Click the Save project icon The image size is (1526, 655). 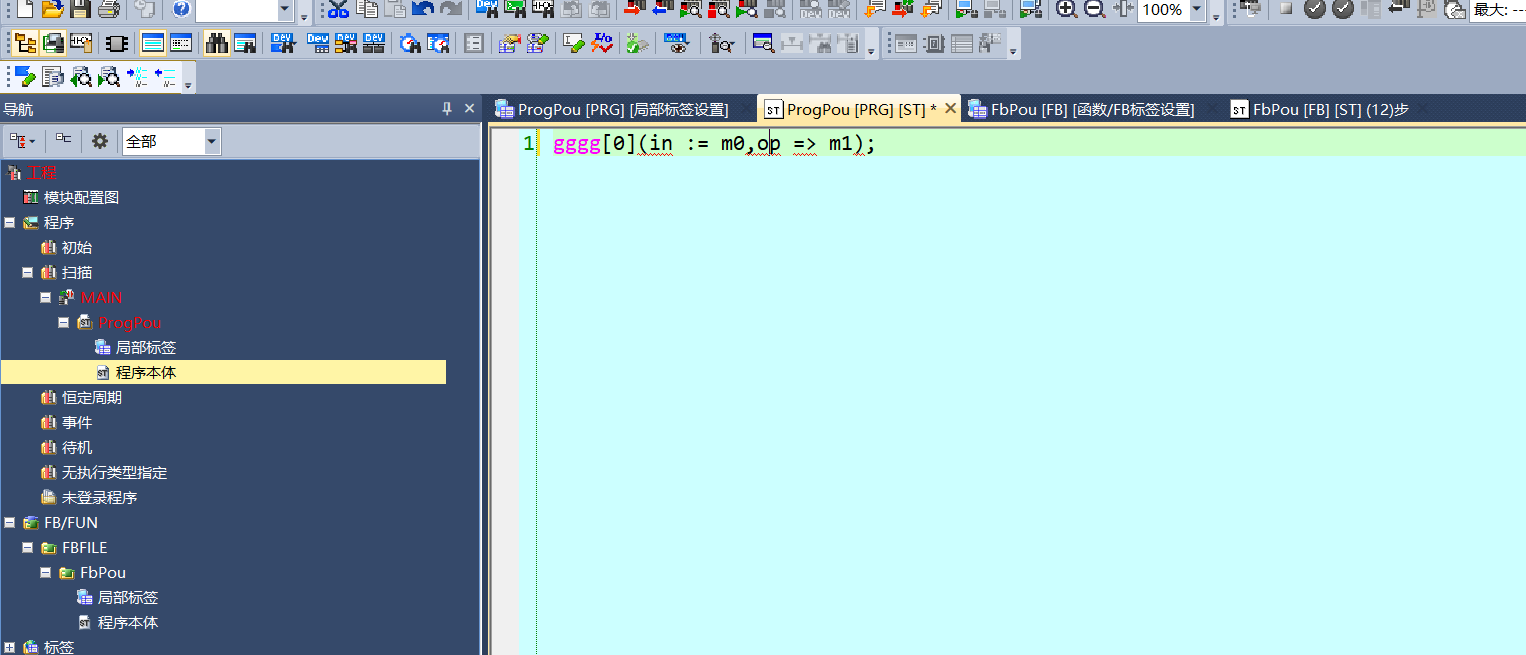click(80, 10)
